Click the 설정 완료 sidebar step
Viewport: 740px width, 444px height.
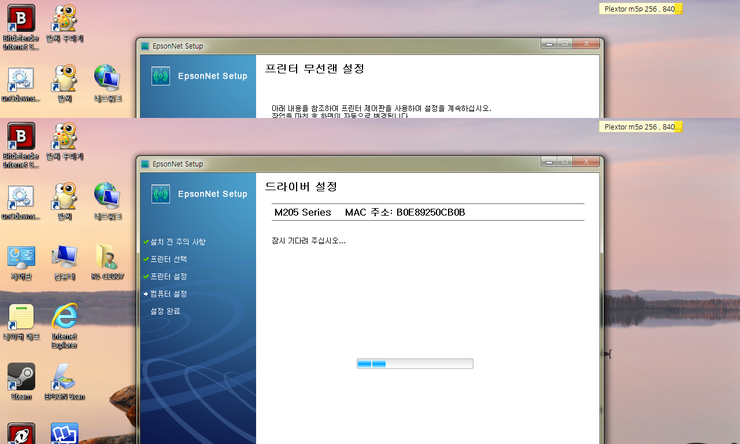pos(168,311)
